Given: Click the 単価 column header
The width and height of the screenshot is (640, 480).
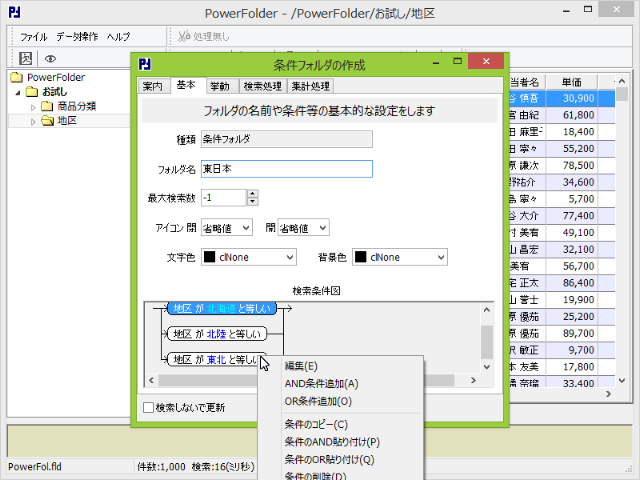Looking at the screenshot, I should click(x=571, y=82).
